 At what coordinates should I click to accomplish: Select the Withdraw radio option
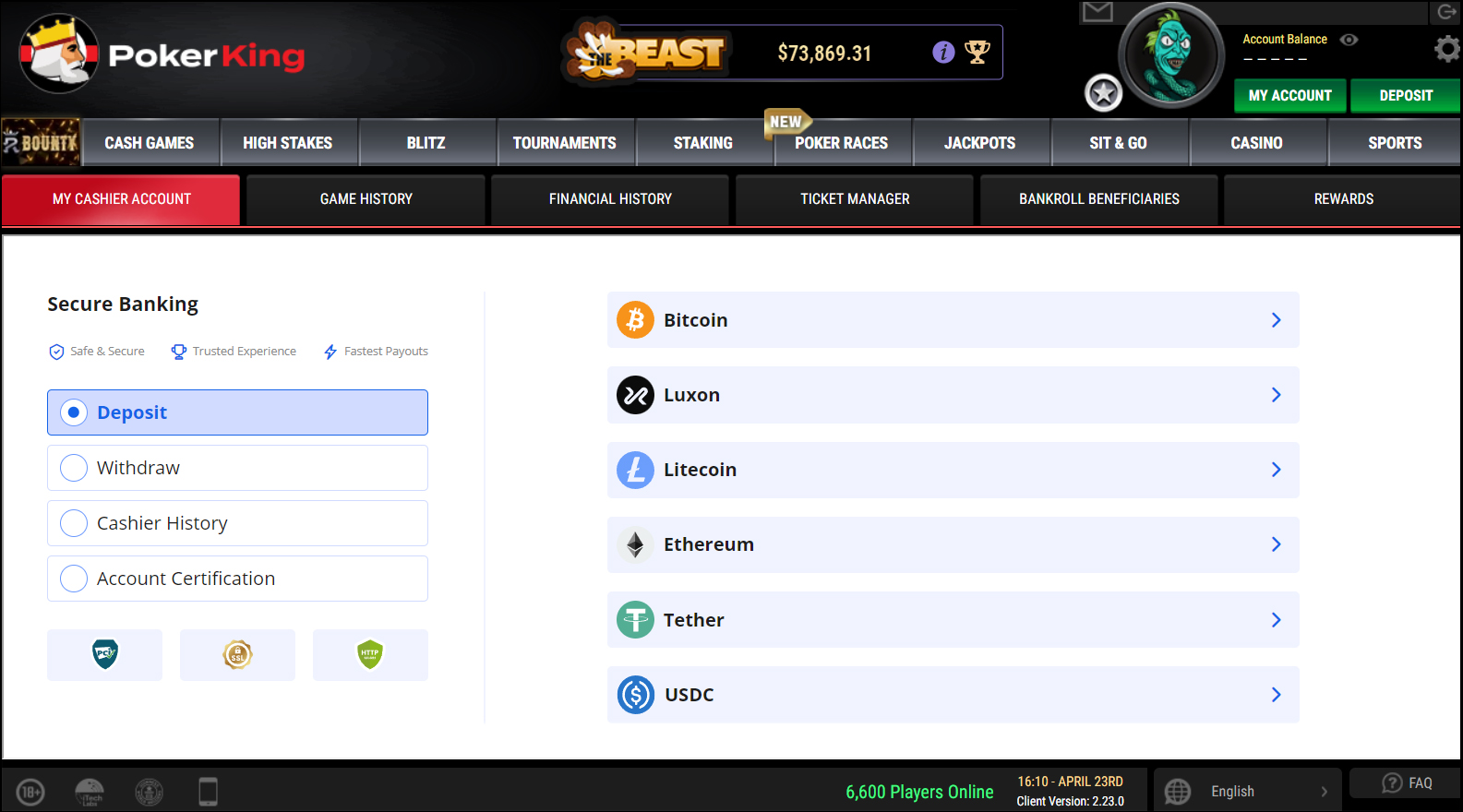tap(74, 468)
